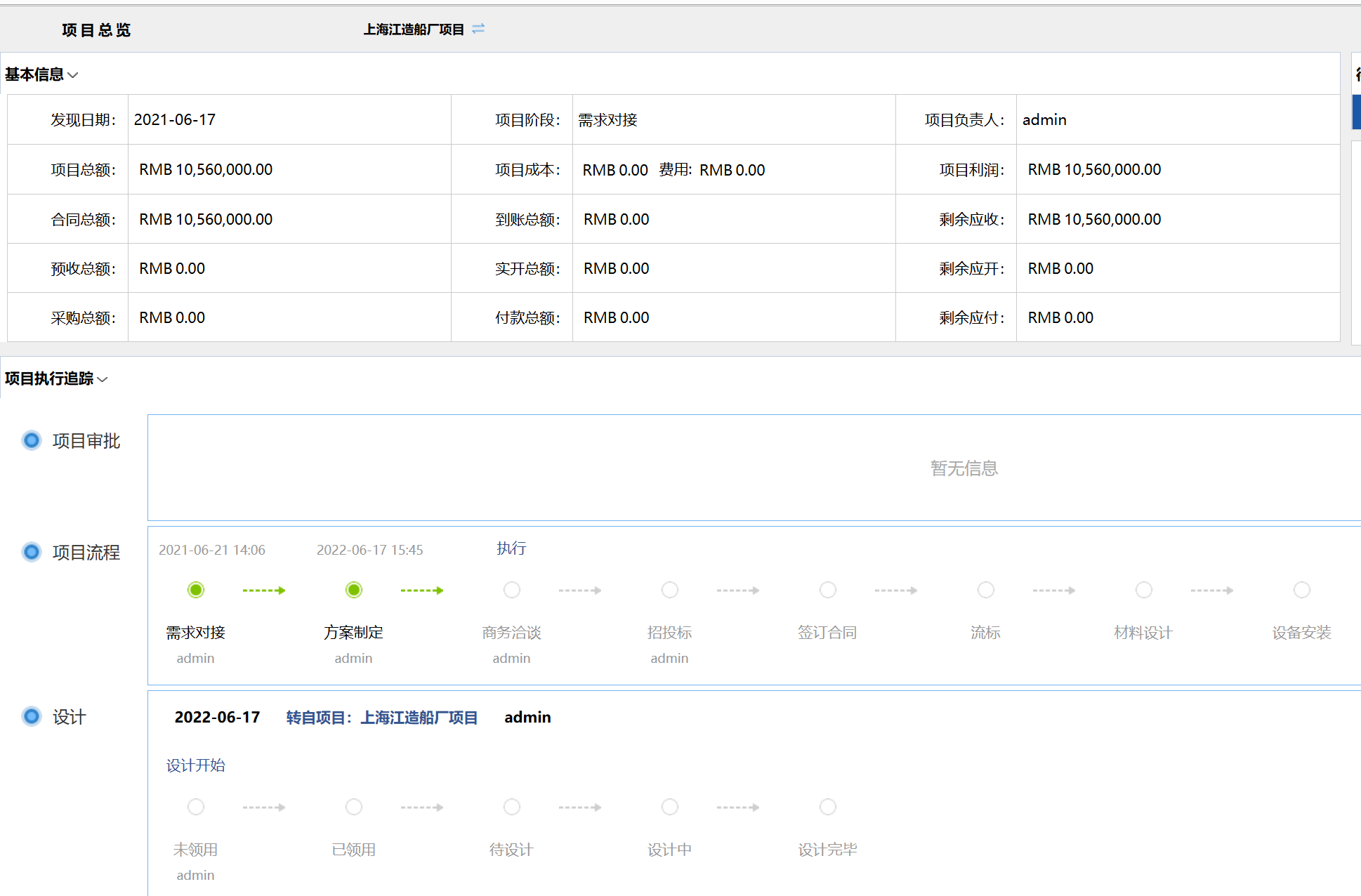Click the 需求对接 step label

click(x=196, y=633)
